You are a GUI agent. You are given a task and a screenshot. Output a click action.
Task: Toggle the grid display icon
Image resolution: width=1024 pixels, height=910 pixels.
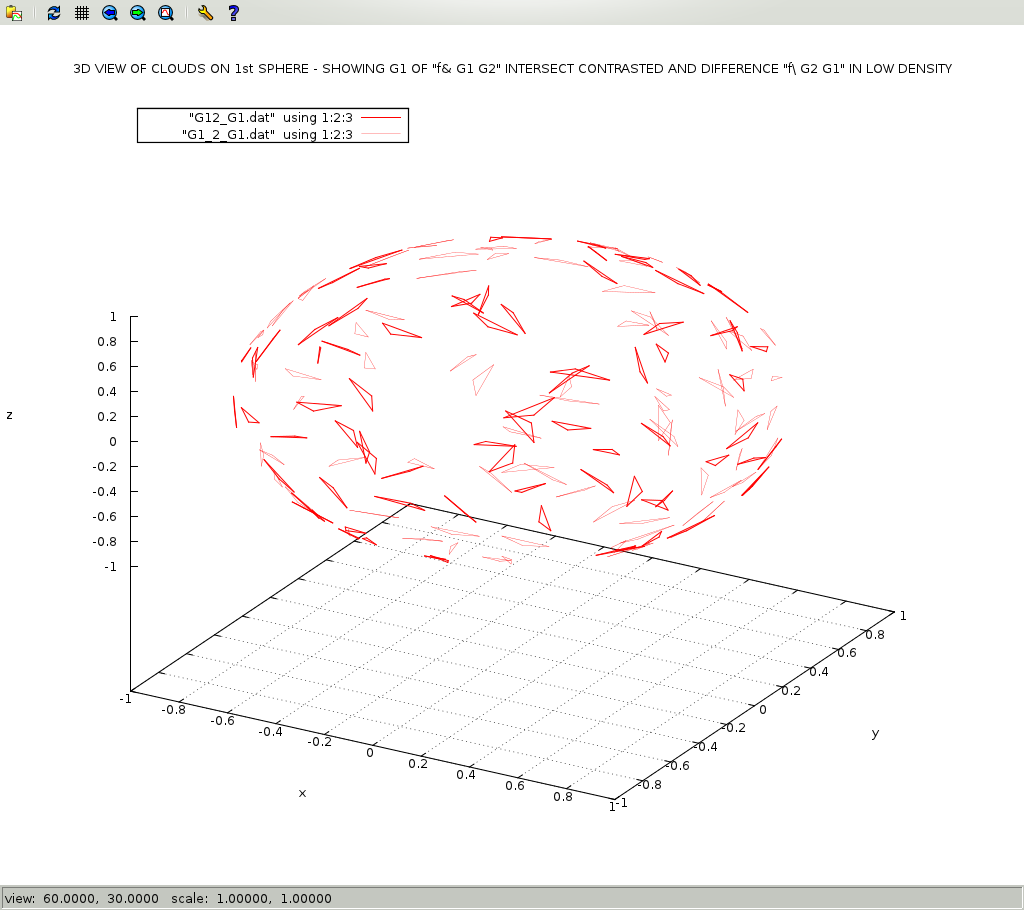[x=82, y=13]
